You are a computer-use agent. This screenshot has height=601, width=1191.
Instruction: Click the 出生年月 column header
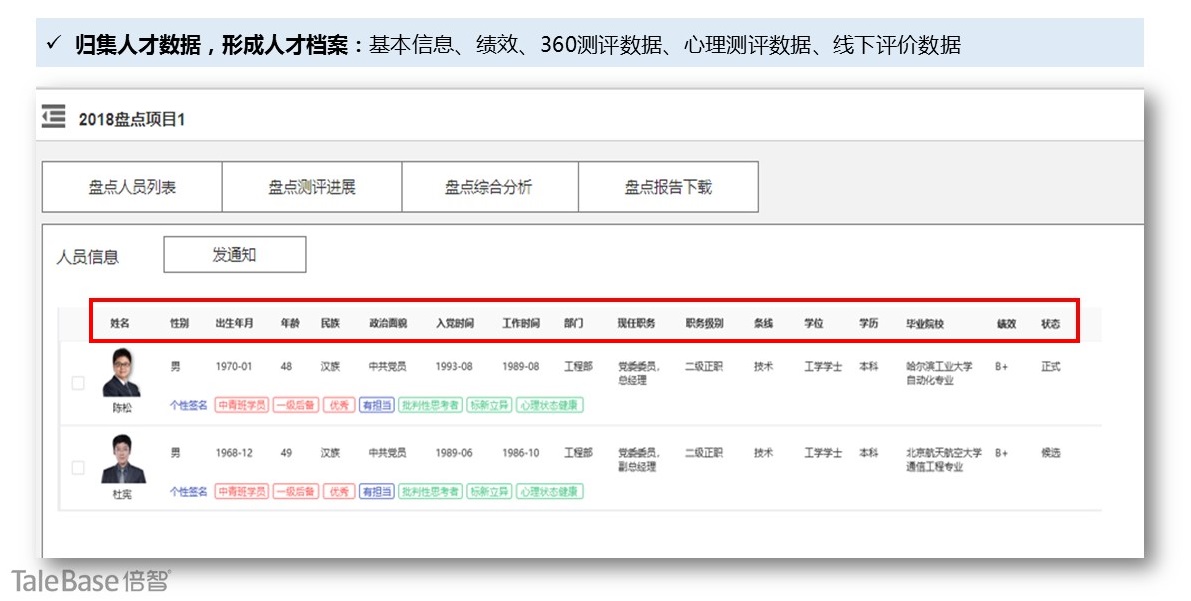(235, 324)
